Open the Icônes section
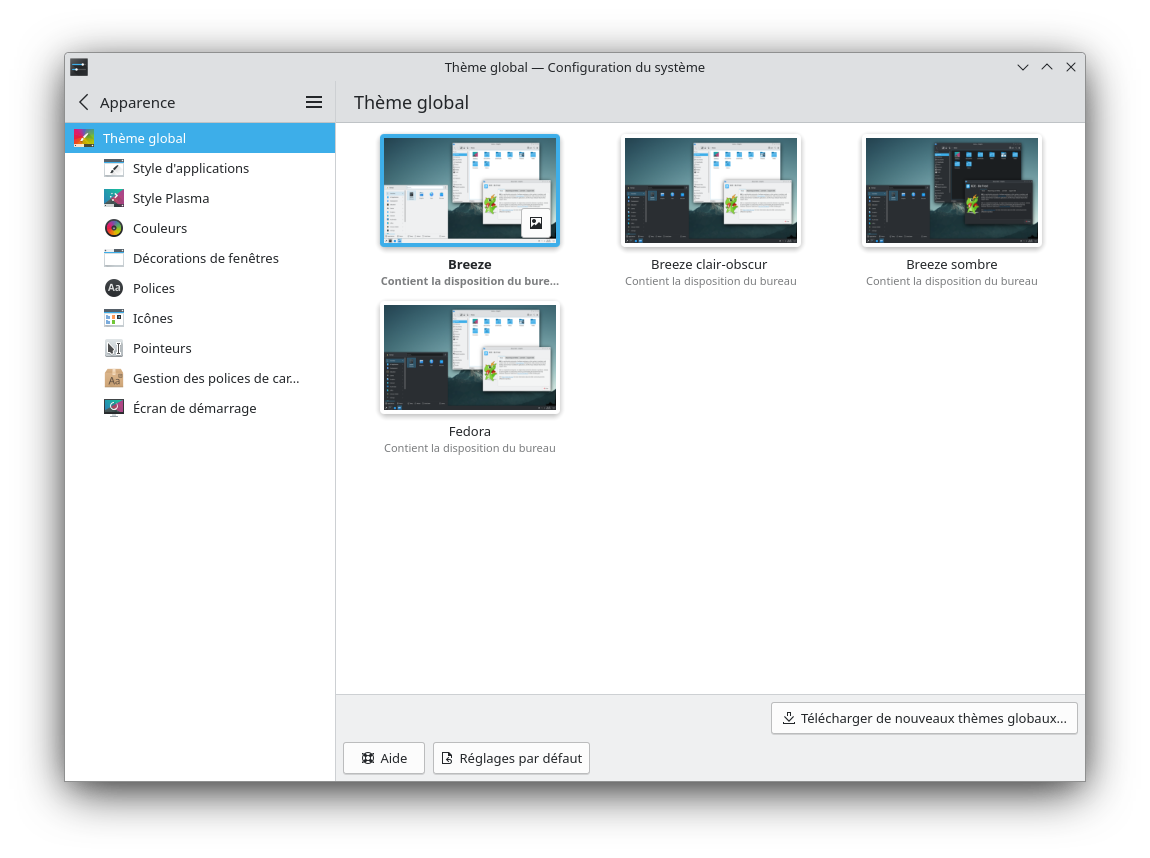This screenshot has width=1150, height=858. point(200,318)
